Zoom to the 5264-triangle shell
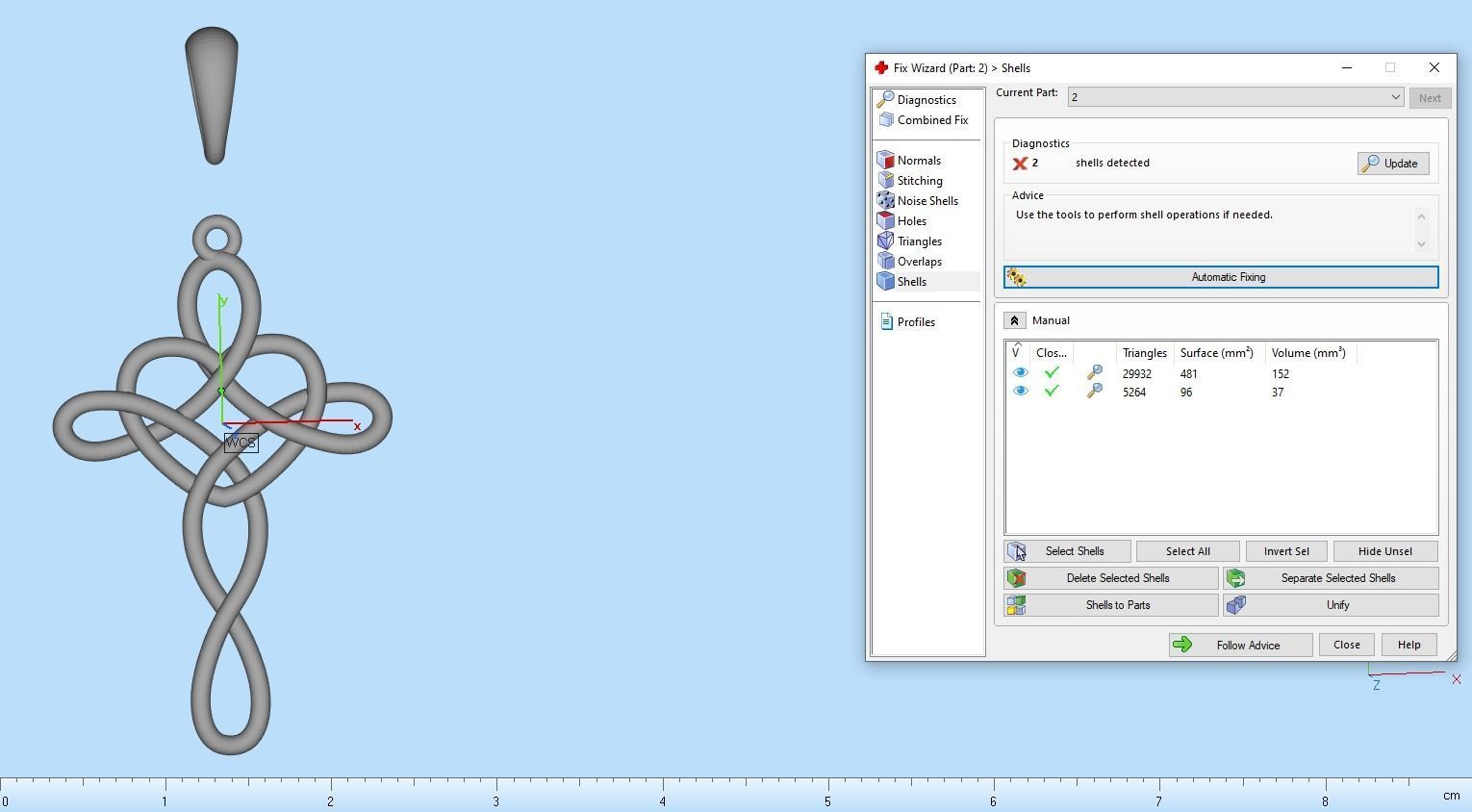The width and height of the screenshot is (1472, 812). 1094,392
